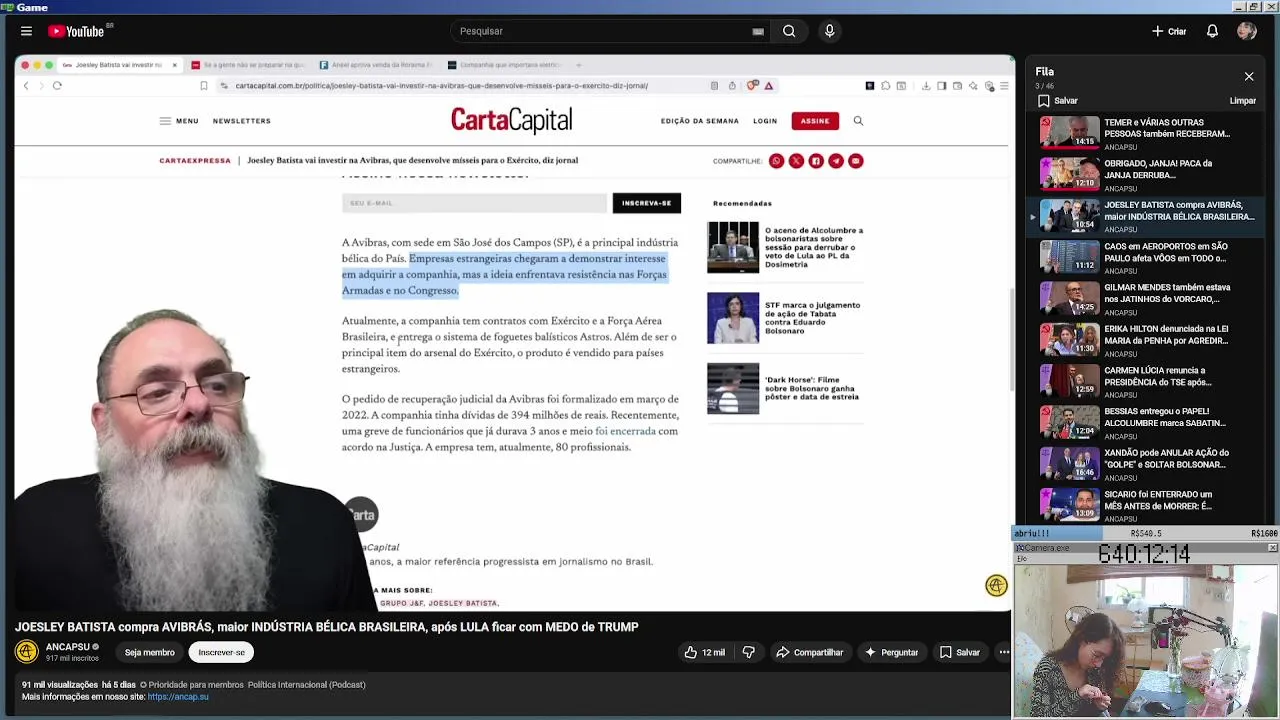Open YouTube notifications bell
The height and width of the screenshot is (720, 1280).
1212,31
